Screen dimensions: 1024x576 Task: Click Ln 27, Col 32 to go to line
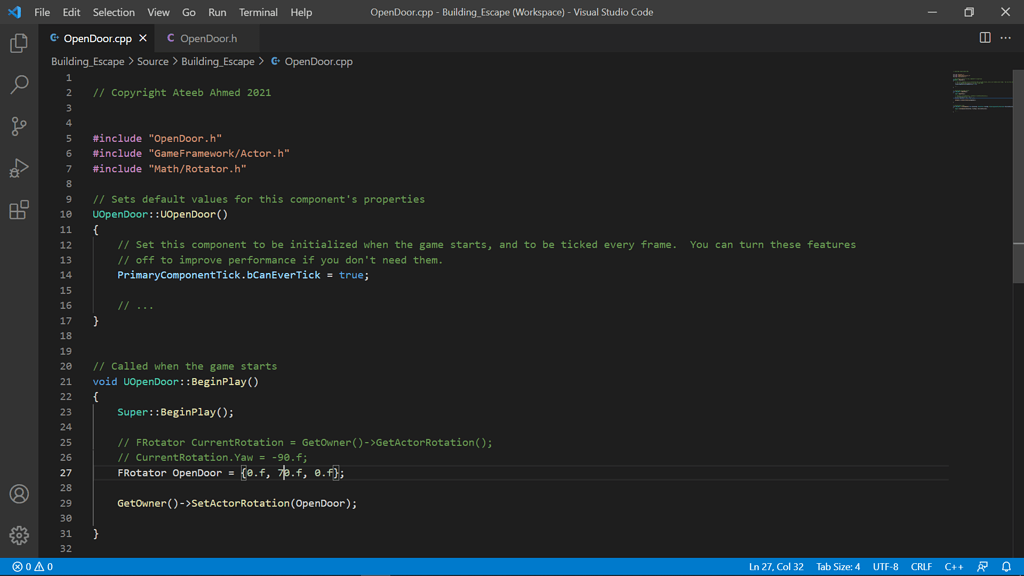pyautogui.click(x=776, y=566)
